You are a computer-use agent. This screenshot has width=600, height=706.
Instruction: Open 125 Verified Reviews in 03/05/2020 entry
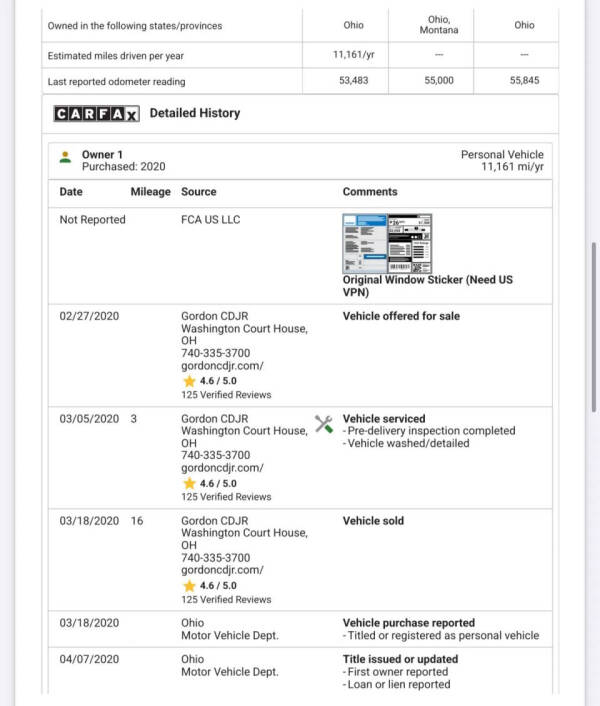click(x=226, y=497)
